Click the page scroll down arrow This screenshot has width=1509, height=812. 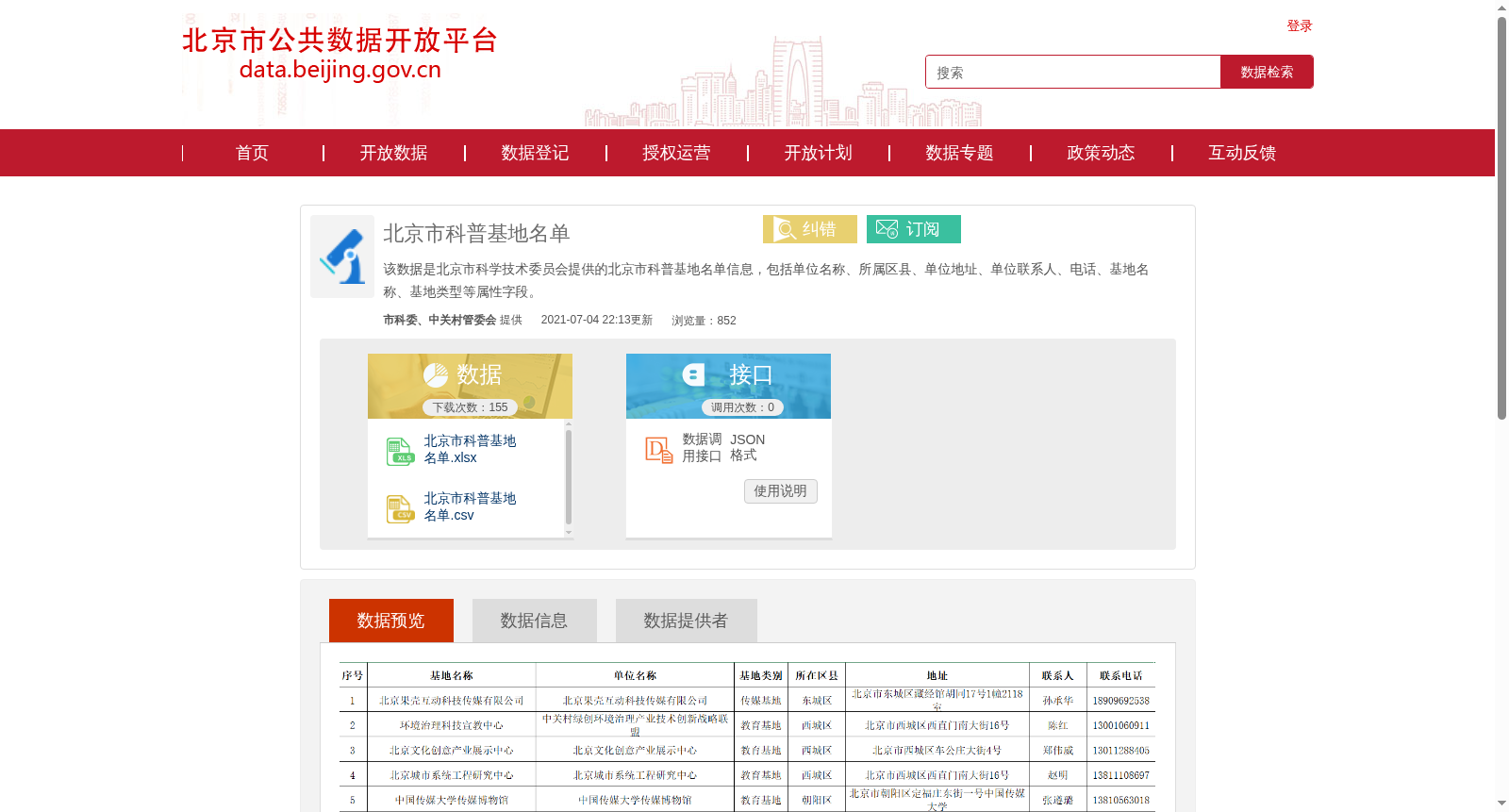pyautogui.click(x=1501, y=804)
